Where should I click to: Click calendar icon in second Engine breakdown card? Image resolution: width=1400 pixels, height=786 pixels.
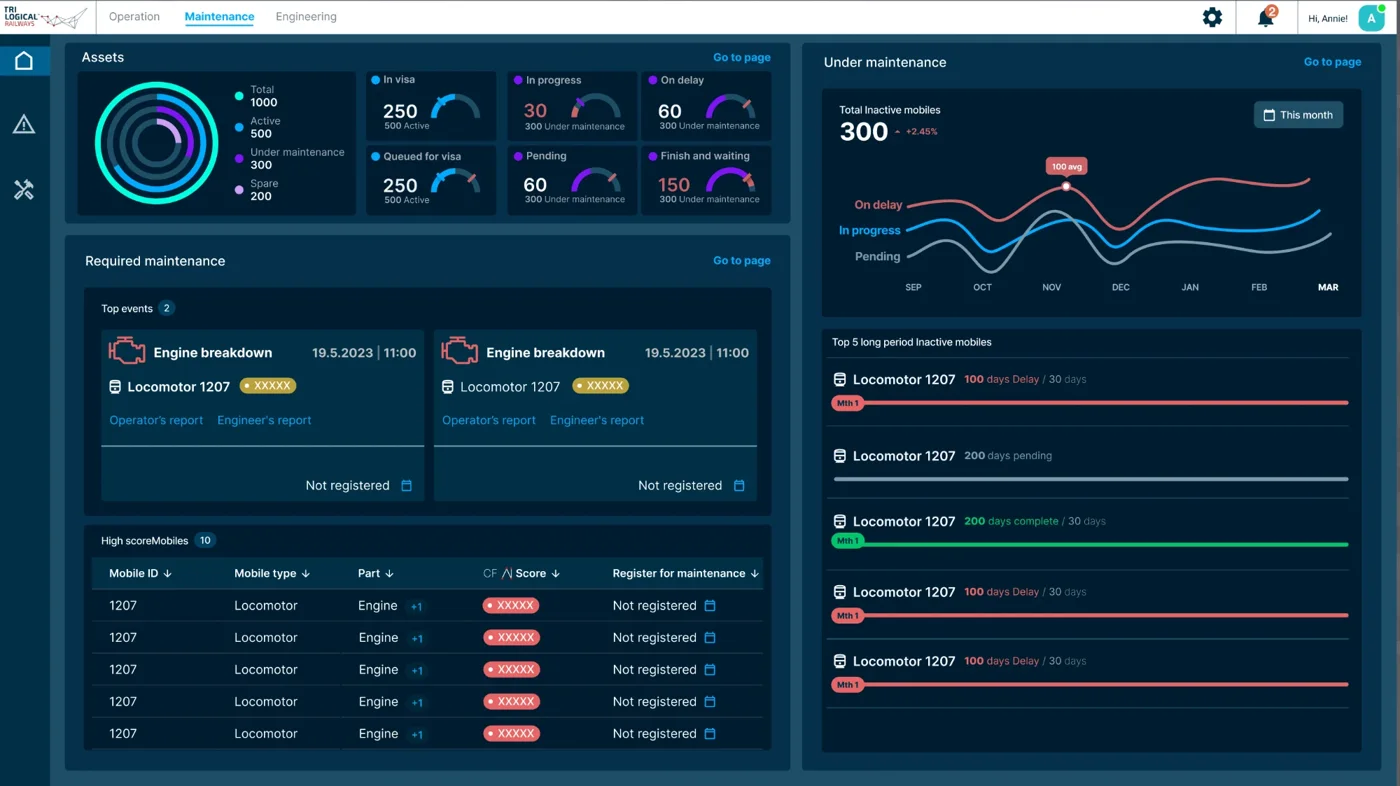point(739,486)
